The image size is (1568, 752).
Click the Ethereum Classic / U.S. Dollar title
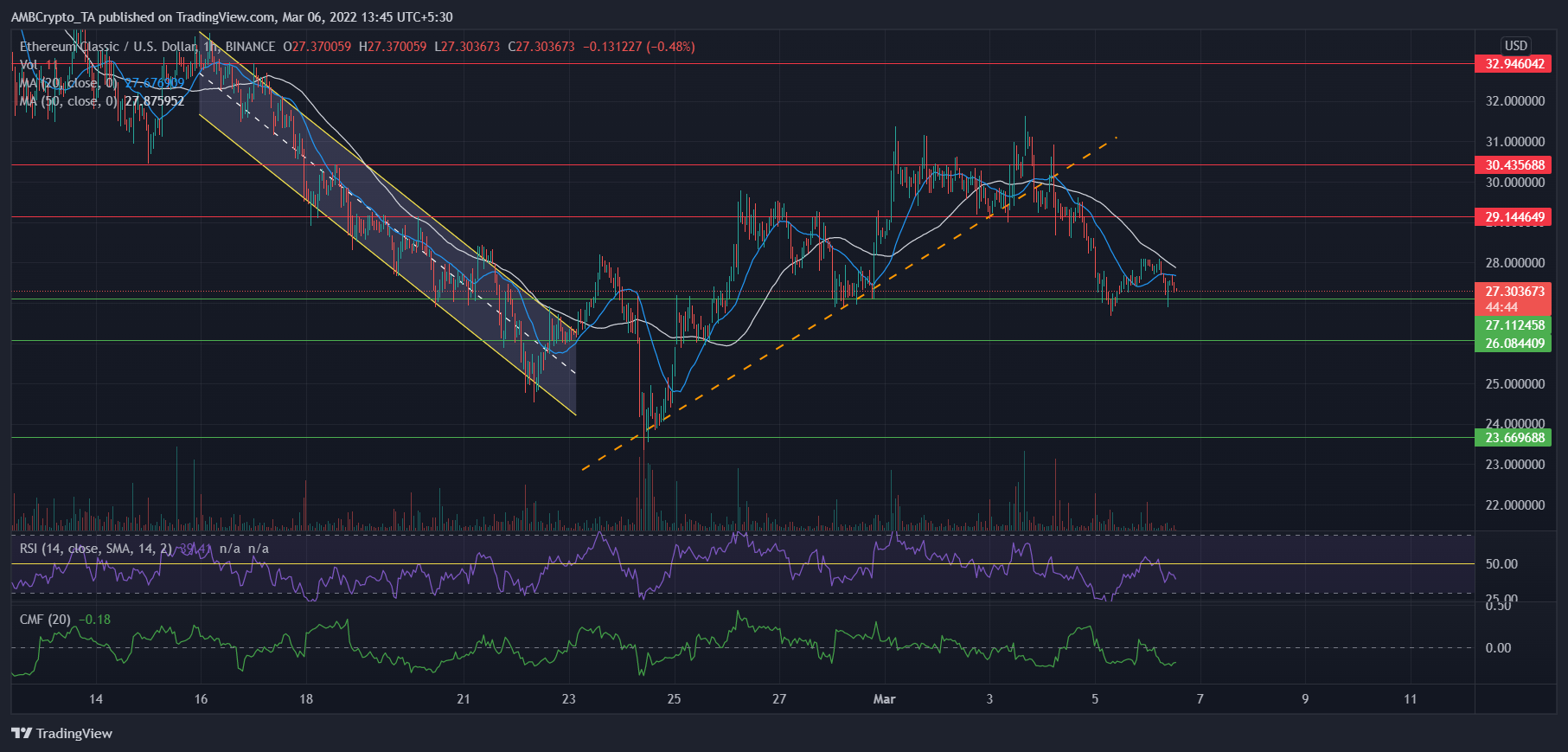tap(108, 47)
